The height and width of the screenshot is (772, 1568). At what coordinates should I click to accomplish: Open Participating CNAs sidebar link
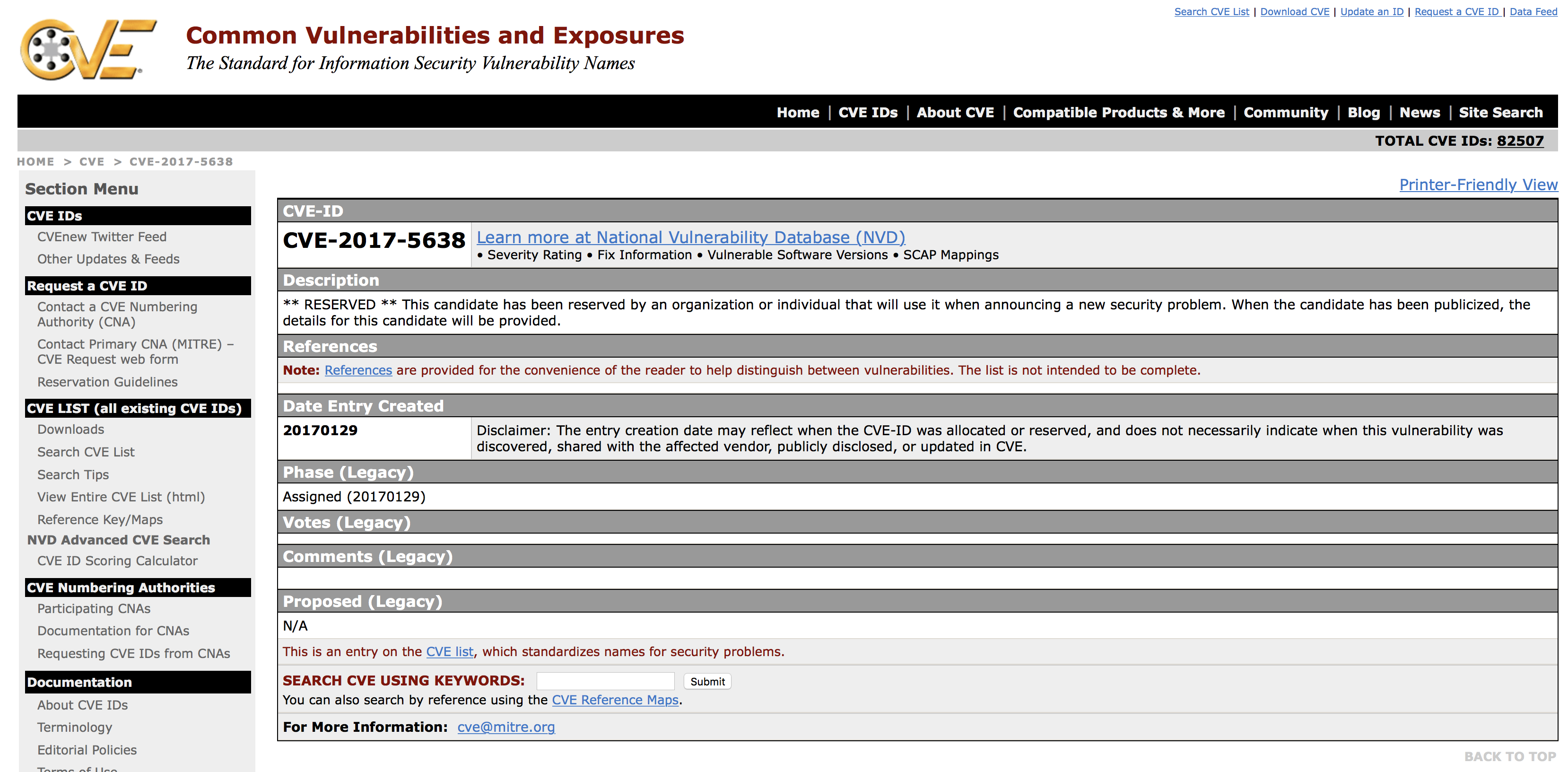pyautogui.click(x=94, y=608)
